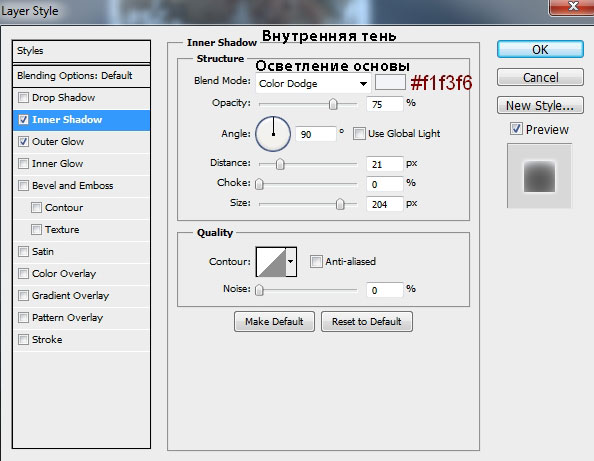Enable the Satin checkbox

[23, 251]
